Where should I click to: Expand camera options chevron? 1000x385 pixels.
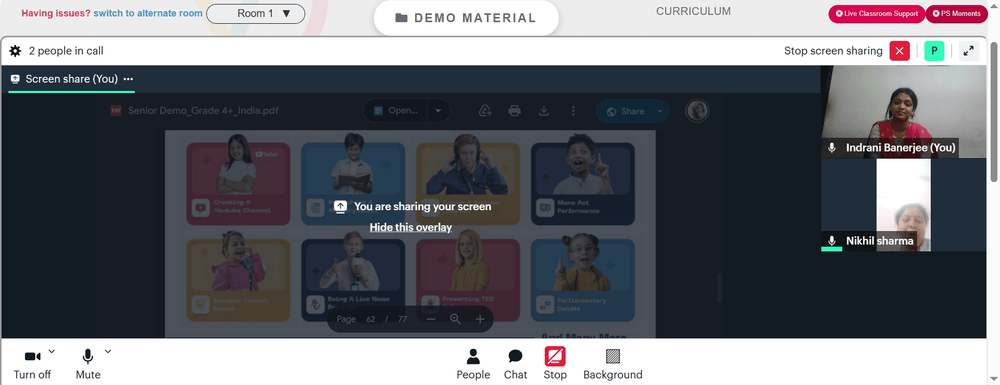pos(52,351)
